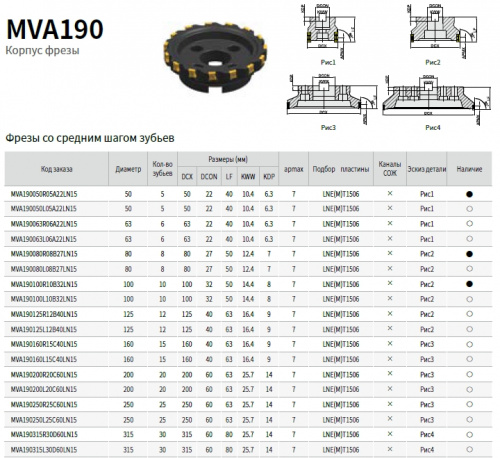This screenshot has height=458, width=500.
Task: Click LNE(M)T1506 insert in MVA190063L06A22LN15 row
Action: tap(341, 239)
